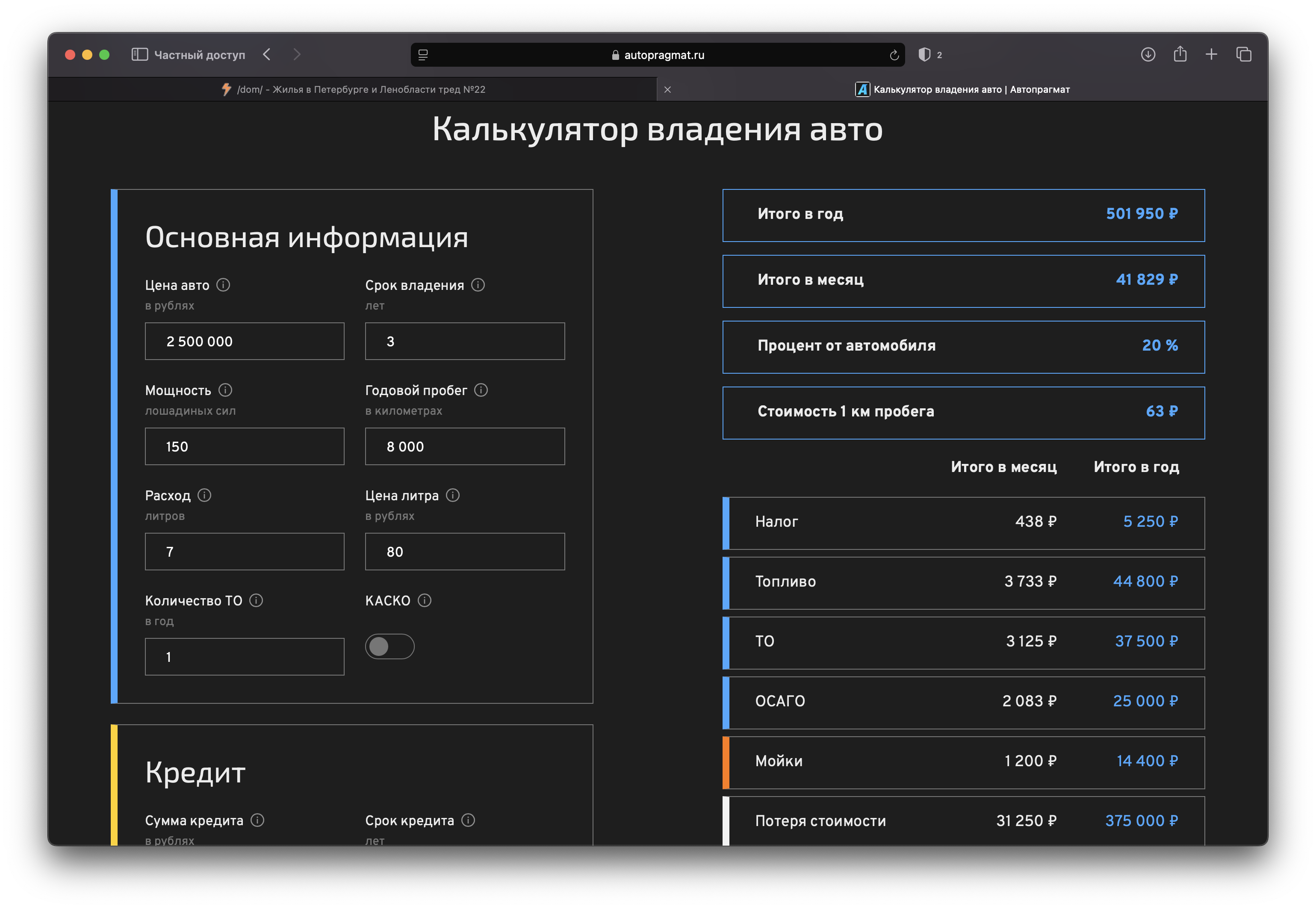The width and height of the screenshot is (1316, 909).
Task: Click info icon beside Годовой пробег
Action: click(481, 390)
